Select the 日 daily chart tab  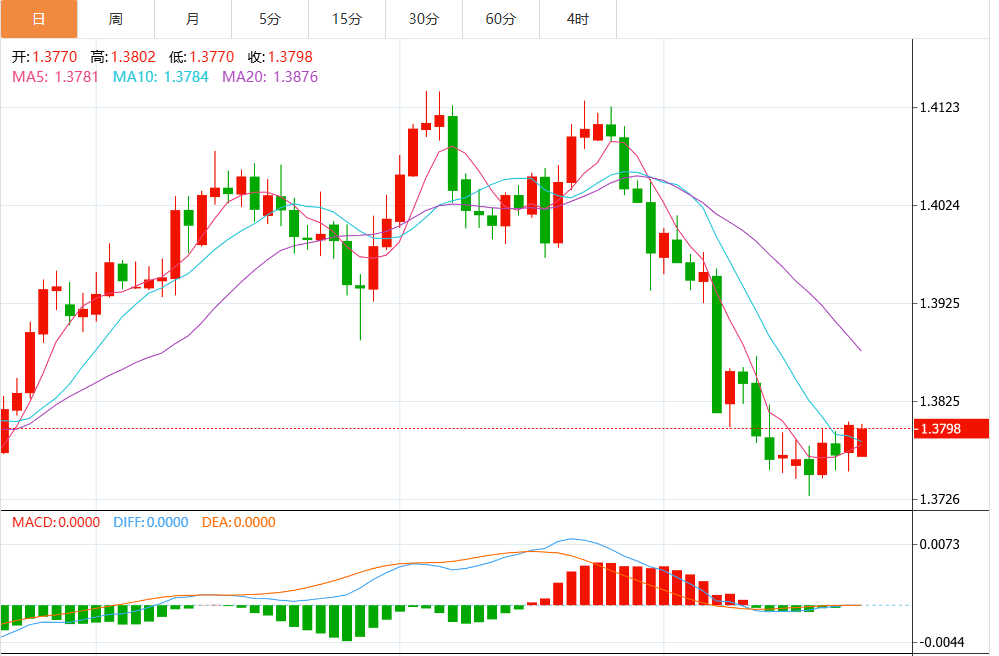pos(38,19)
